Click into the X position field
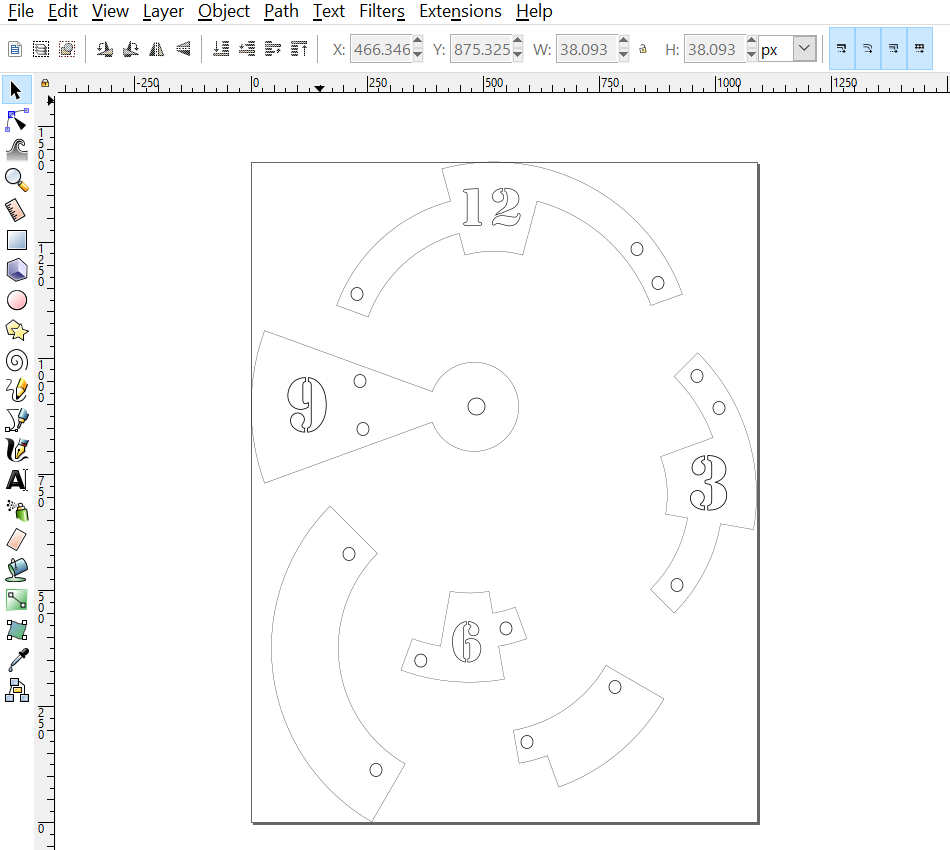This screenshot has width=950, height=850. tap(380, 49)
